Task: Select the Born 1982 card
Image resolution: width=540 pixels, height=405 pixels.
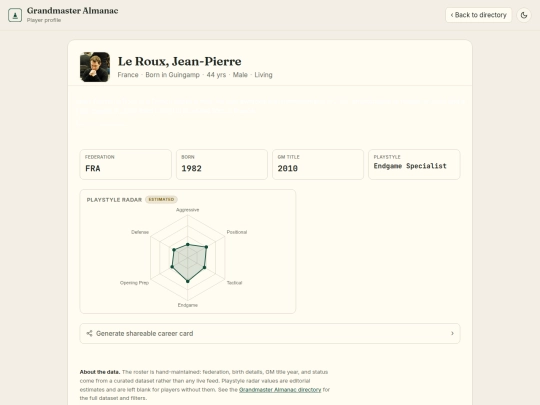Action: click(222, 164)
